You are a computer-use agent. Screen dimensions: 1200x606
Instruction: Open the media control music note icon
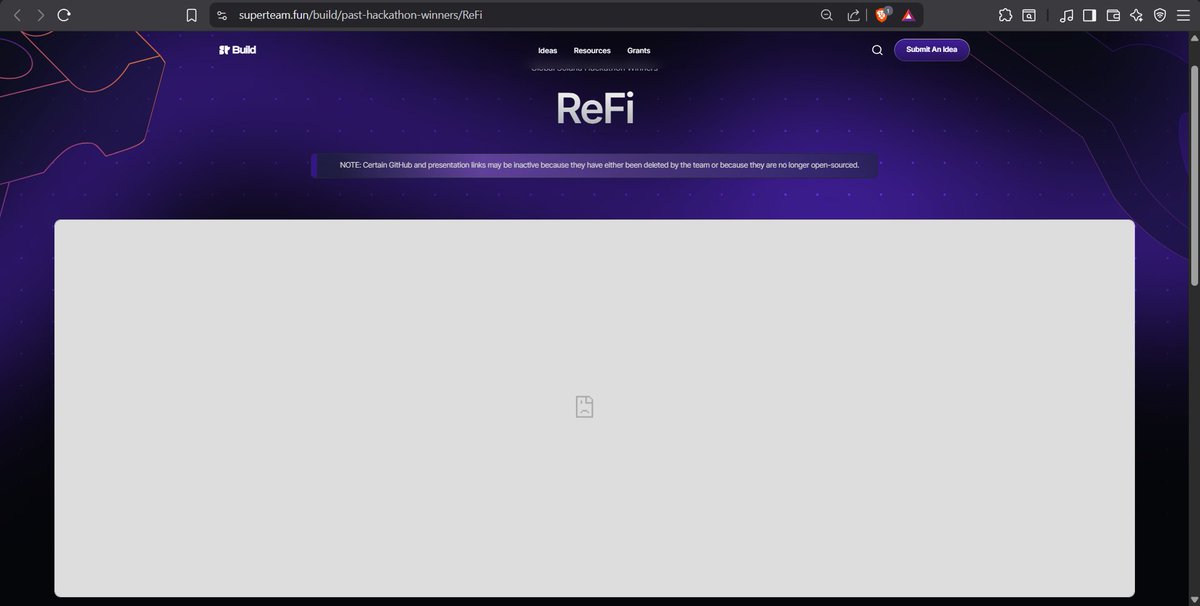click(x=1066, y=15)
